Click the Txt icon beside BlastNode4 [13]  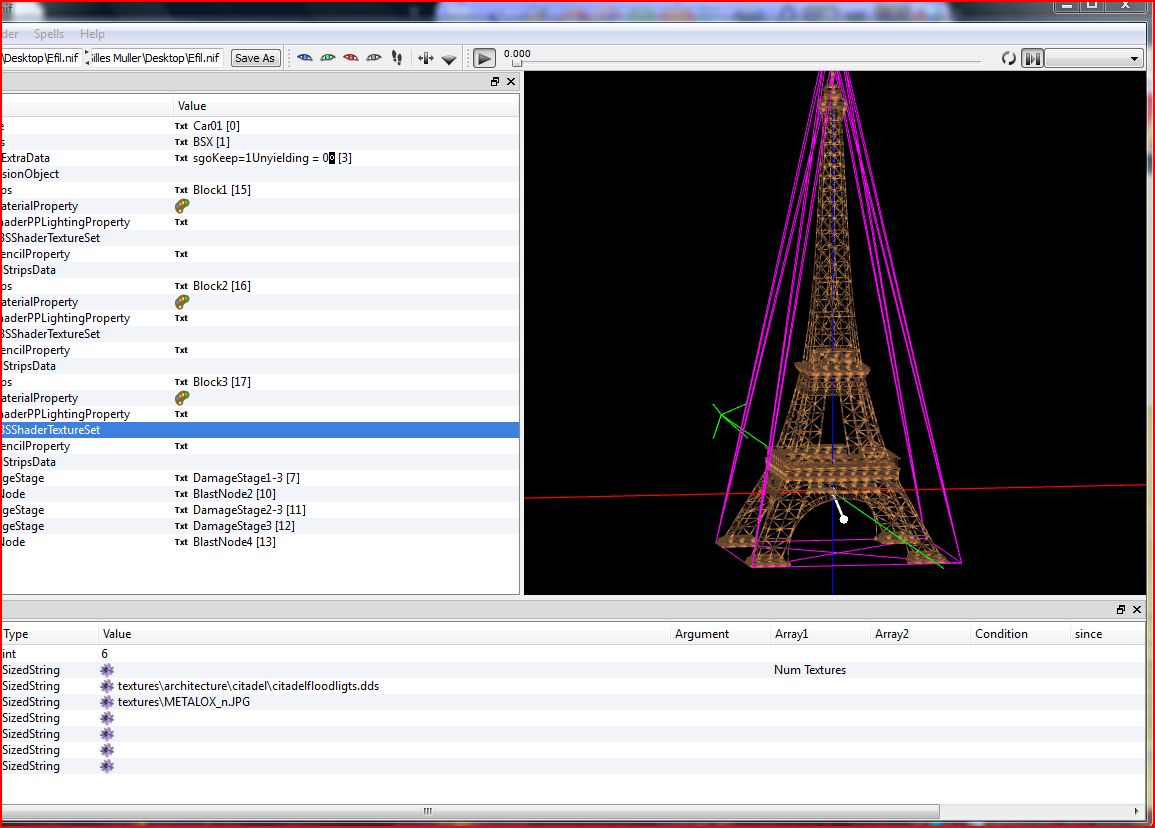click(x=181, y=542)
